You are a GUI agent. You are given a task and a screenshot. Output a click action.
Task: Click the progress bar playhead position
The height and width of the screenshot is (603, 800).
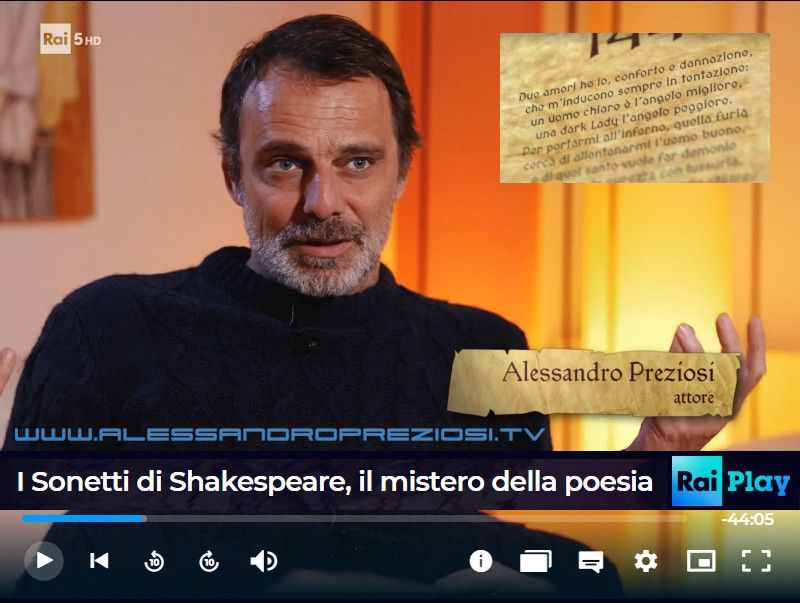(143, 519)
